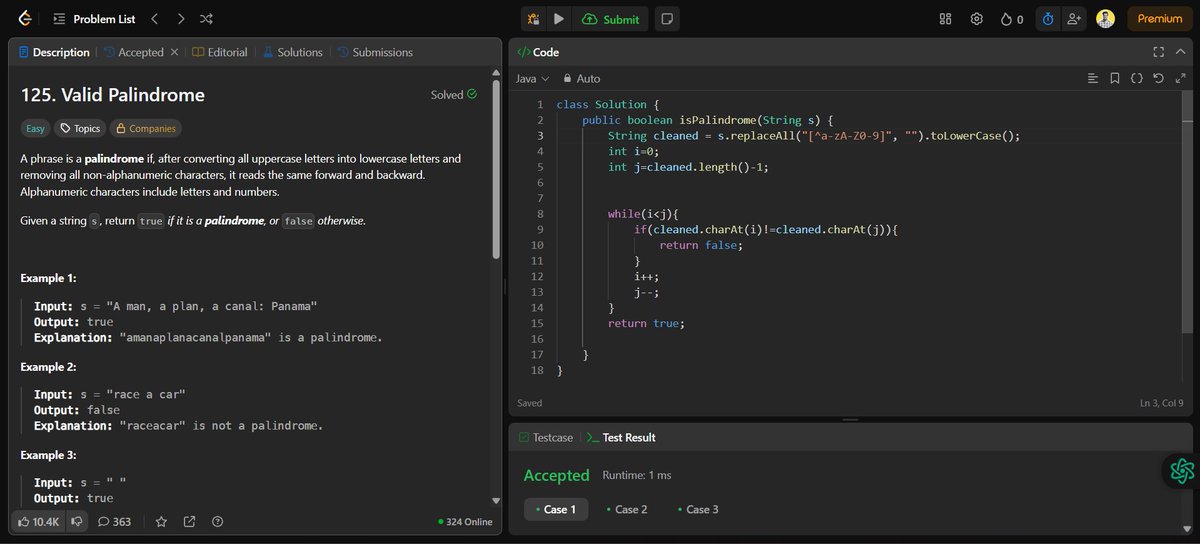Click the 'Example 2:' heading
Image resolution: width=1200 pixels, height=544 pixels.
[48, 366]
